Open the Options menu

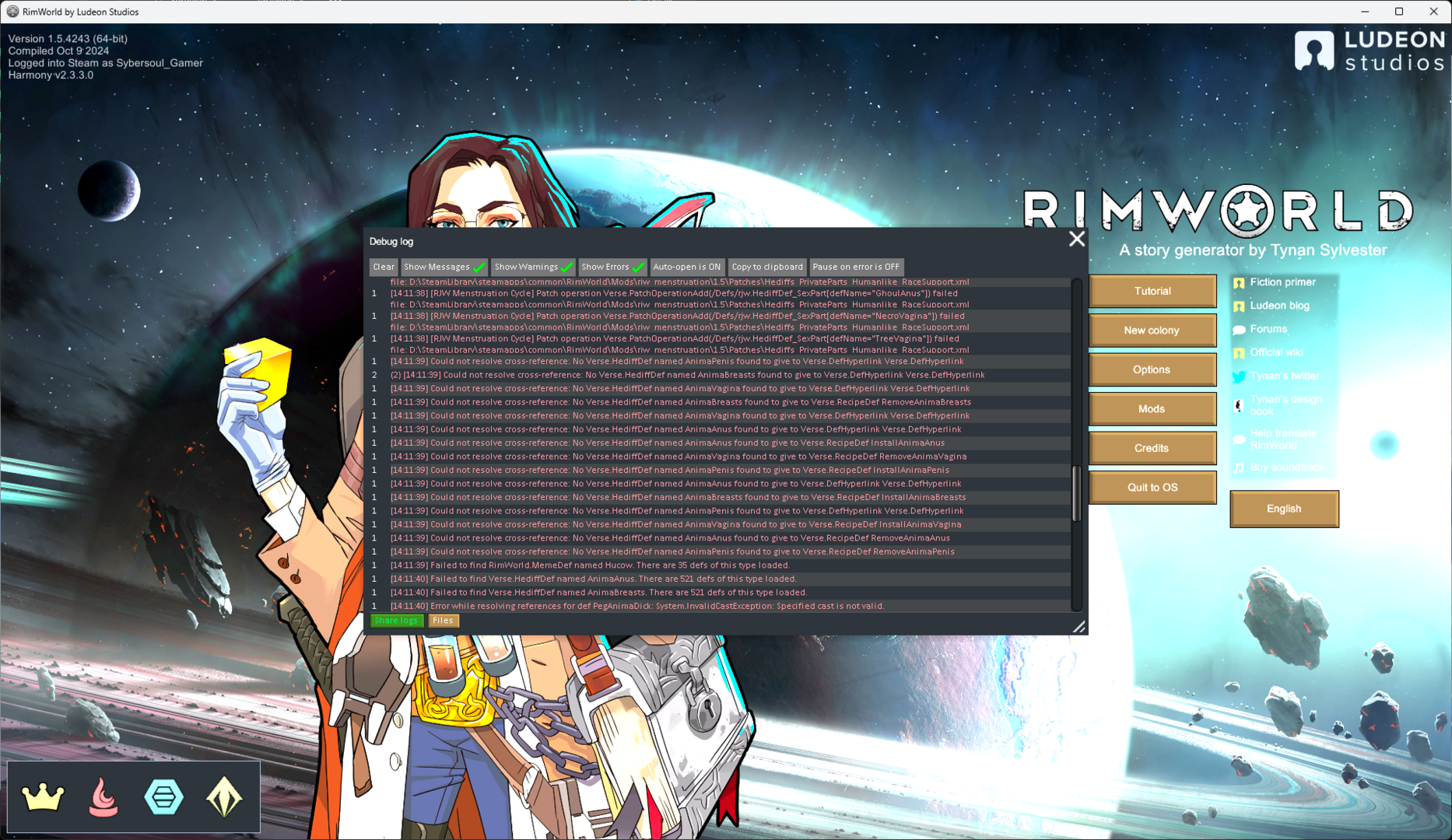(1152, 369)
